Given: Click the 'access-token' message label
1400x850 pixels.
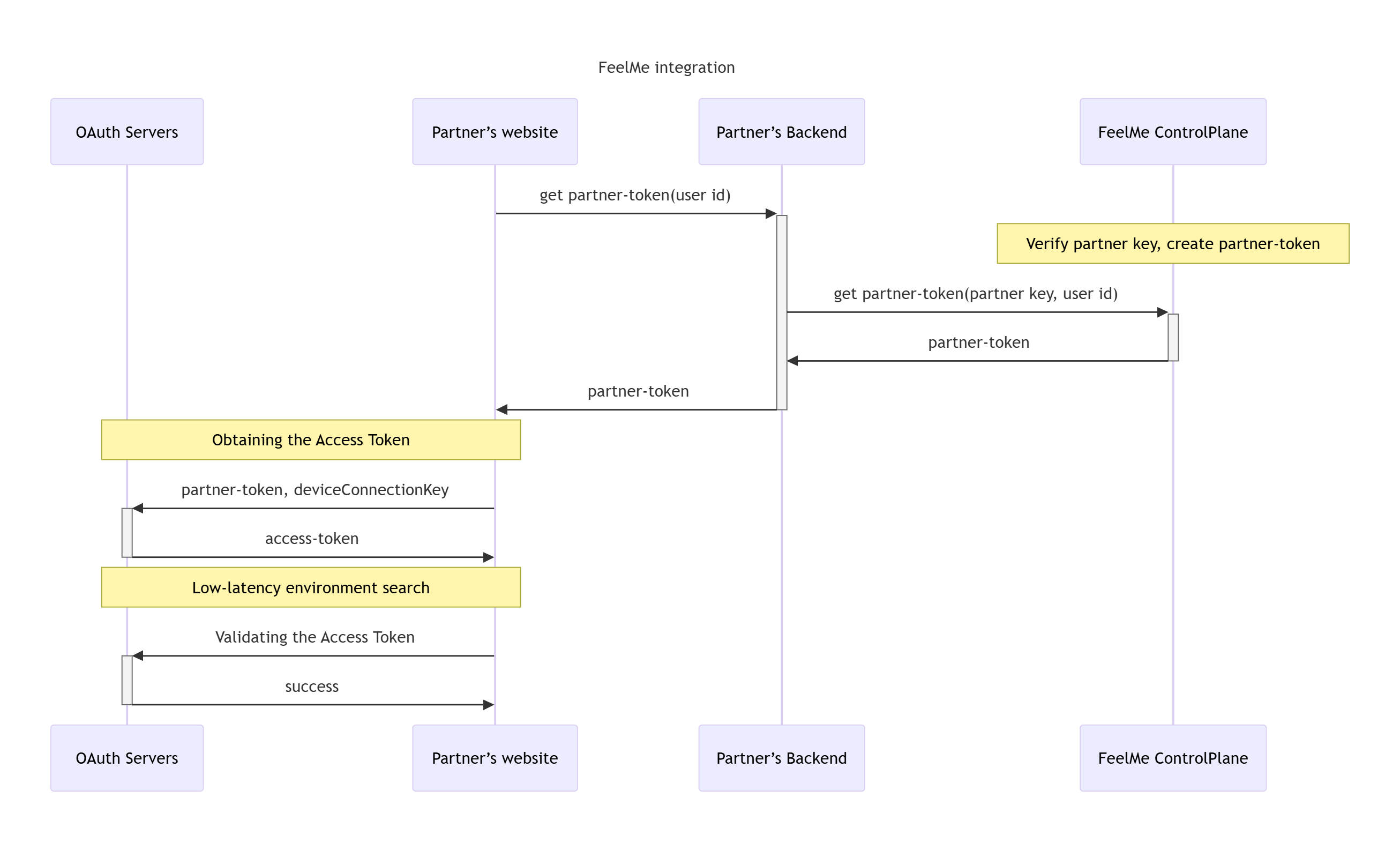Looking at the screenshot, I should (312, 538).
